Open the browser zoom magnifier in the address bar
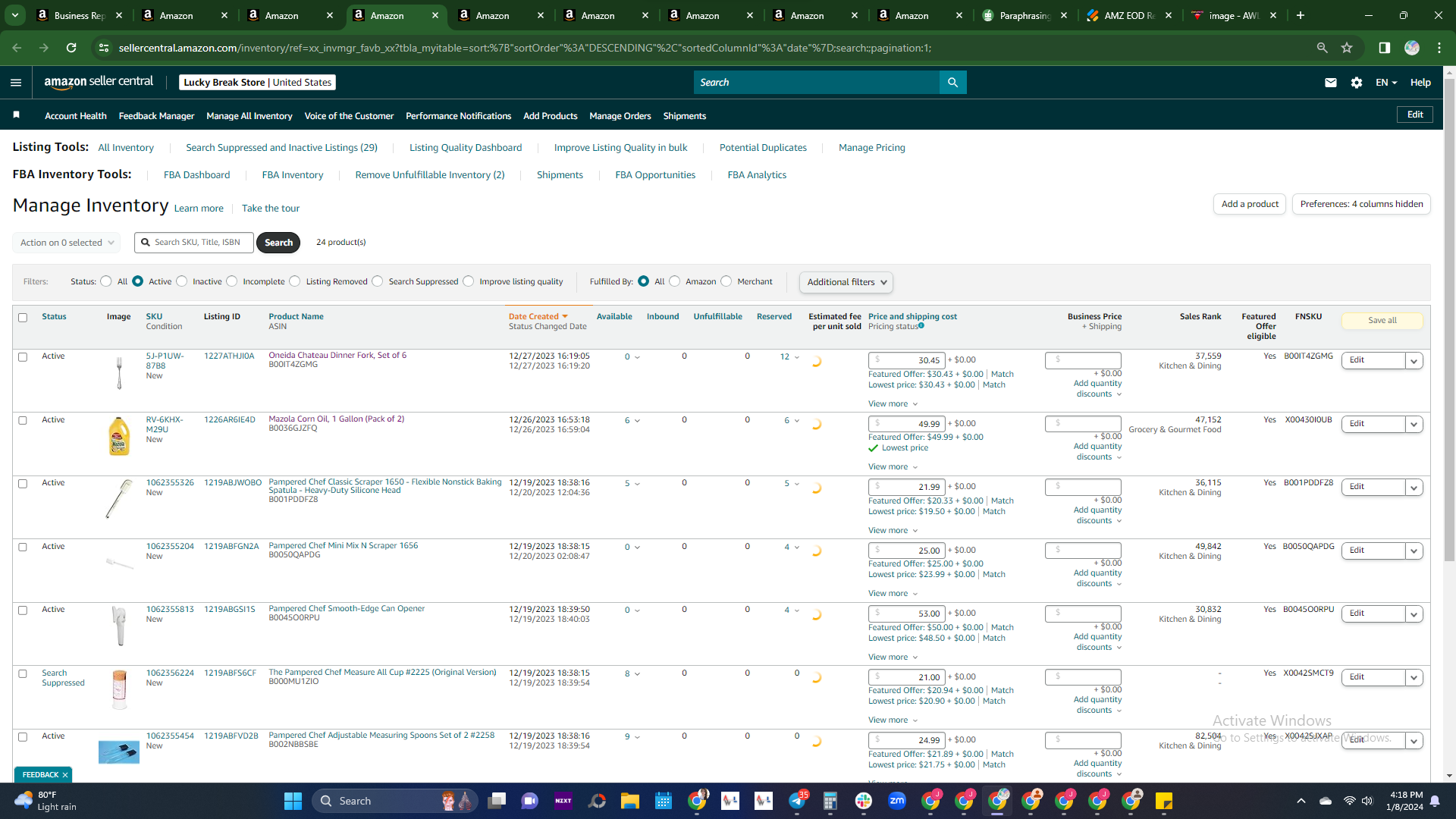The width and height of the screenshot is (1456, 819). point(1323,48)
